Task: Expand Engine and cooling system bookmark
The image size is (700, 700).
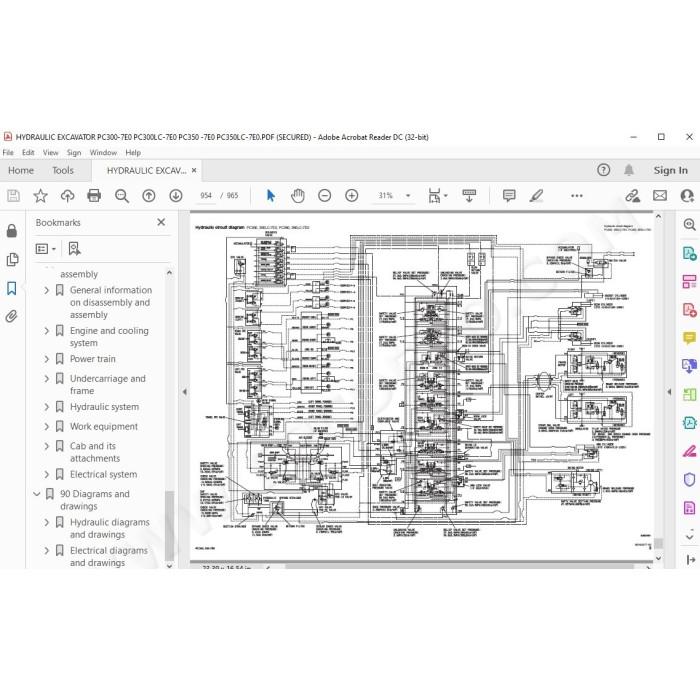Action: (46, 331)
